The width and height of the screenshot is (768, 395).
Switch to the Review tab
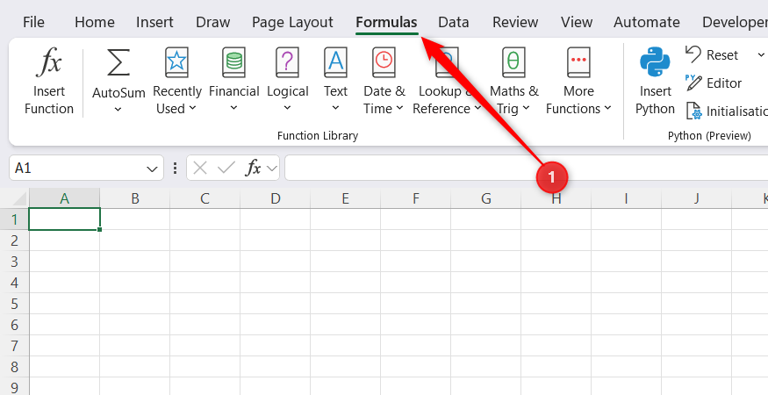(x=515, y=22)
